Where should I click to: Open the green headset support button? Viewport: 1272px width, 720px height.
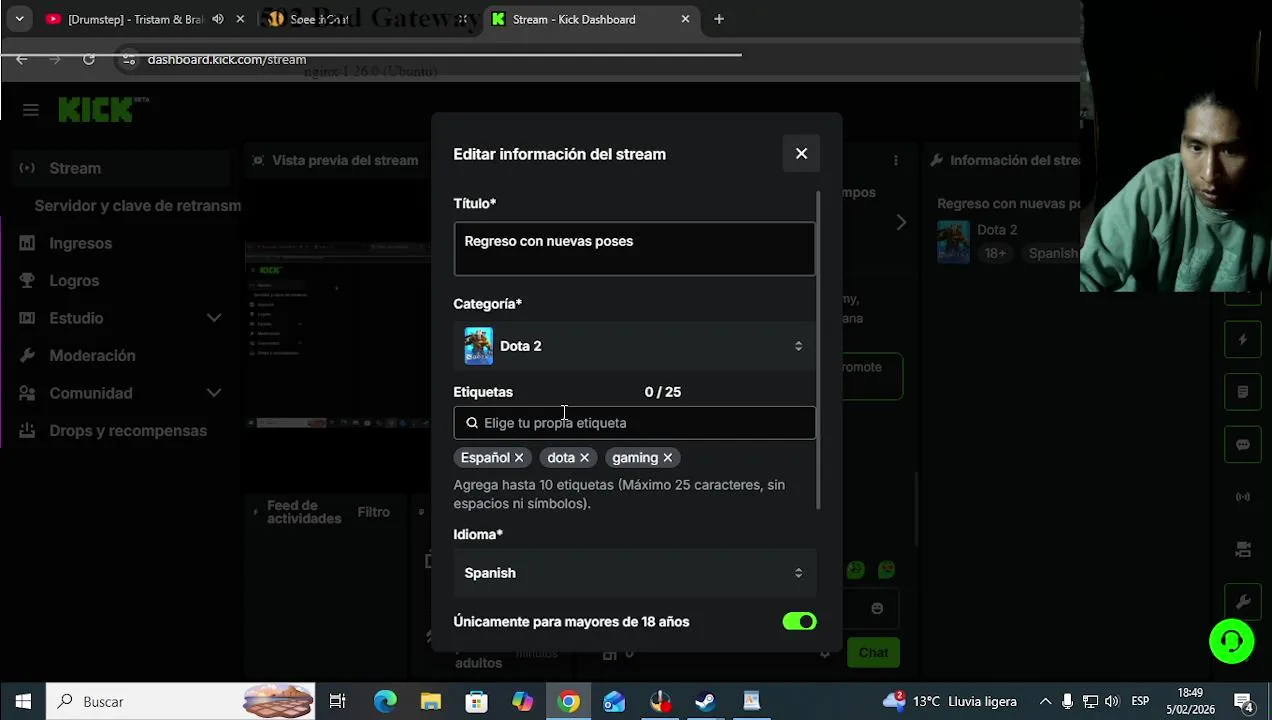[x=1231, y=641]
